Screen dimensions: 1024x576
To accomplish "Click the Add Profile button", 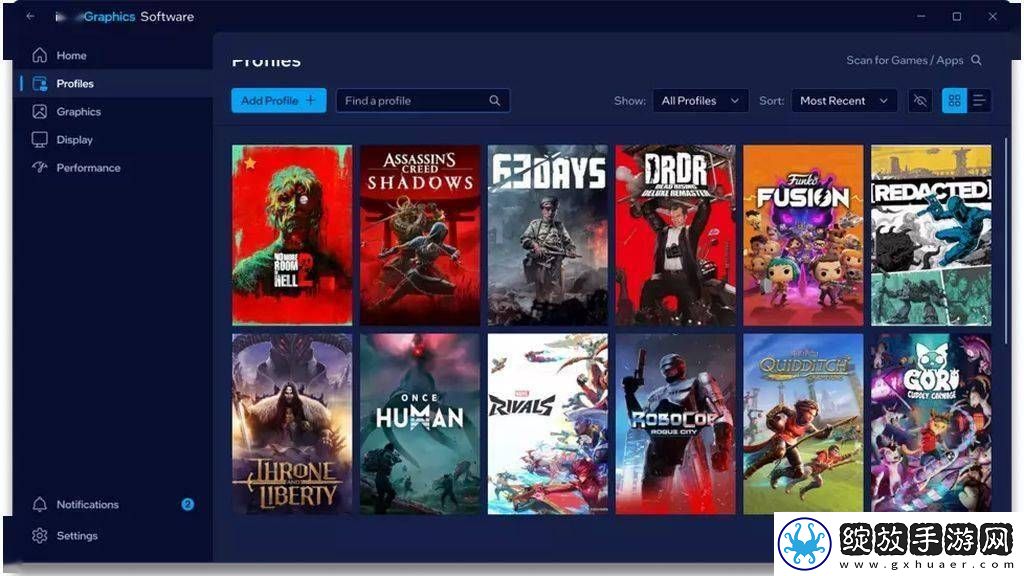I will pyautogui.click(x=279, y=101).
